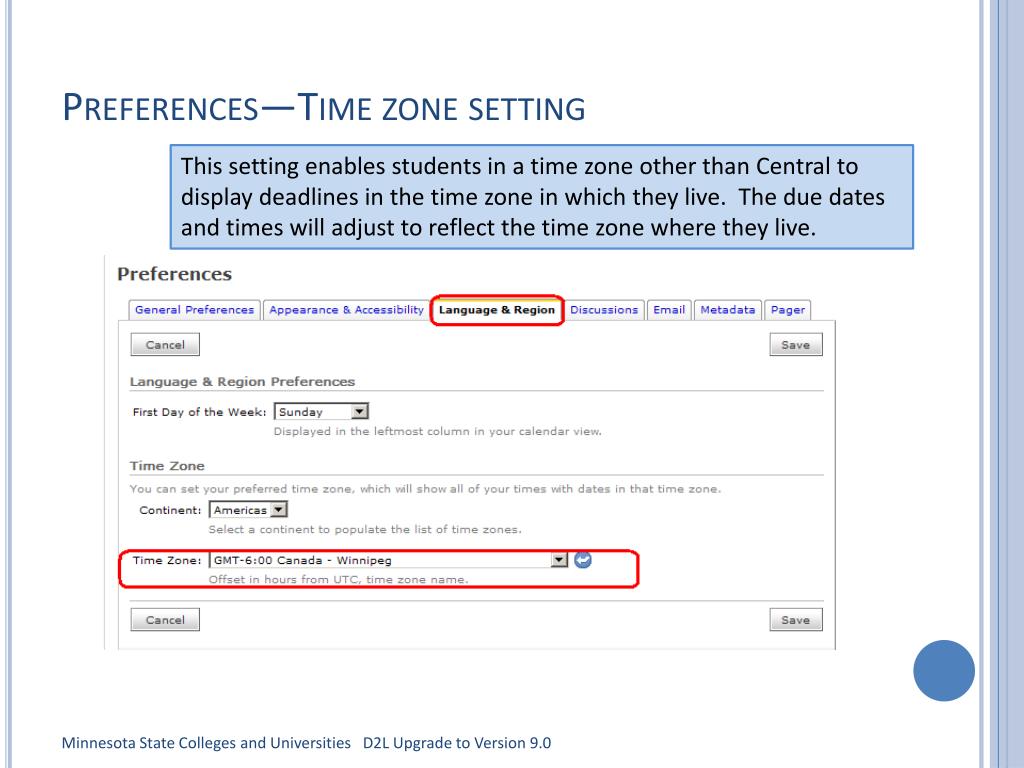The height and width of the screenshot is (768, 1024).
Task: Click the bottom Cancel button
Action: 165,620
